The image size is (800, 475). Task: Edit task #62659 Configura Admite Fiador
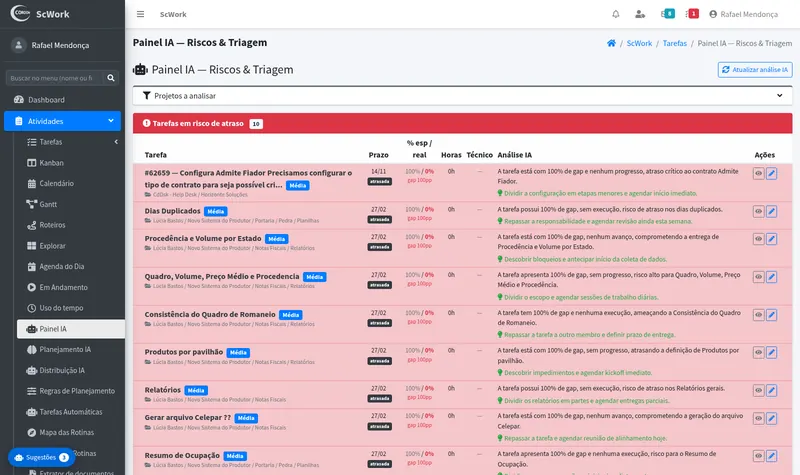[x=771, y=173]
